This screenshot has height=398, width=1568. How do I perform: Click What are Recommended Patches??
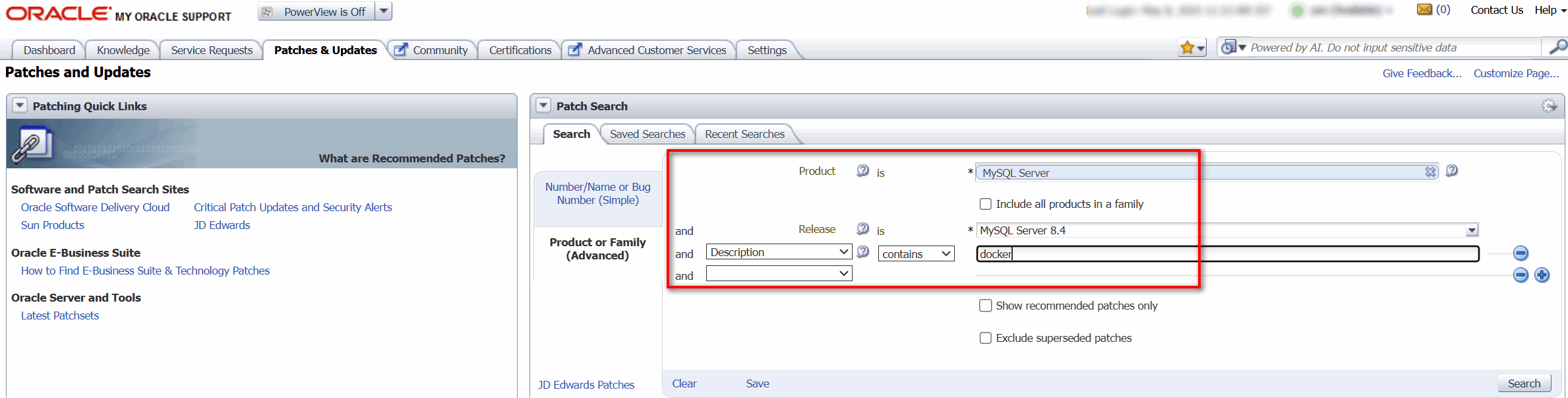(412, 158)
